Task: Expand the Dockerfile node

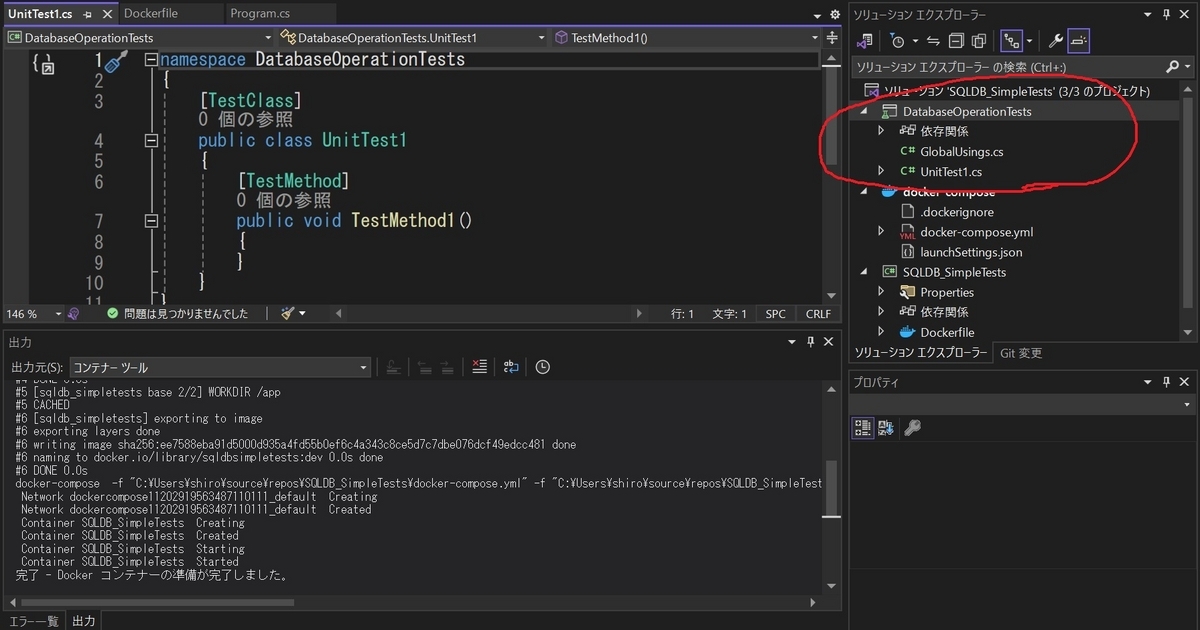Action: 881,332
